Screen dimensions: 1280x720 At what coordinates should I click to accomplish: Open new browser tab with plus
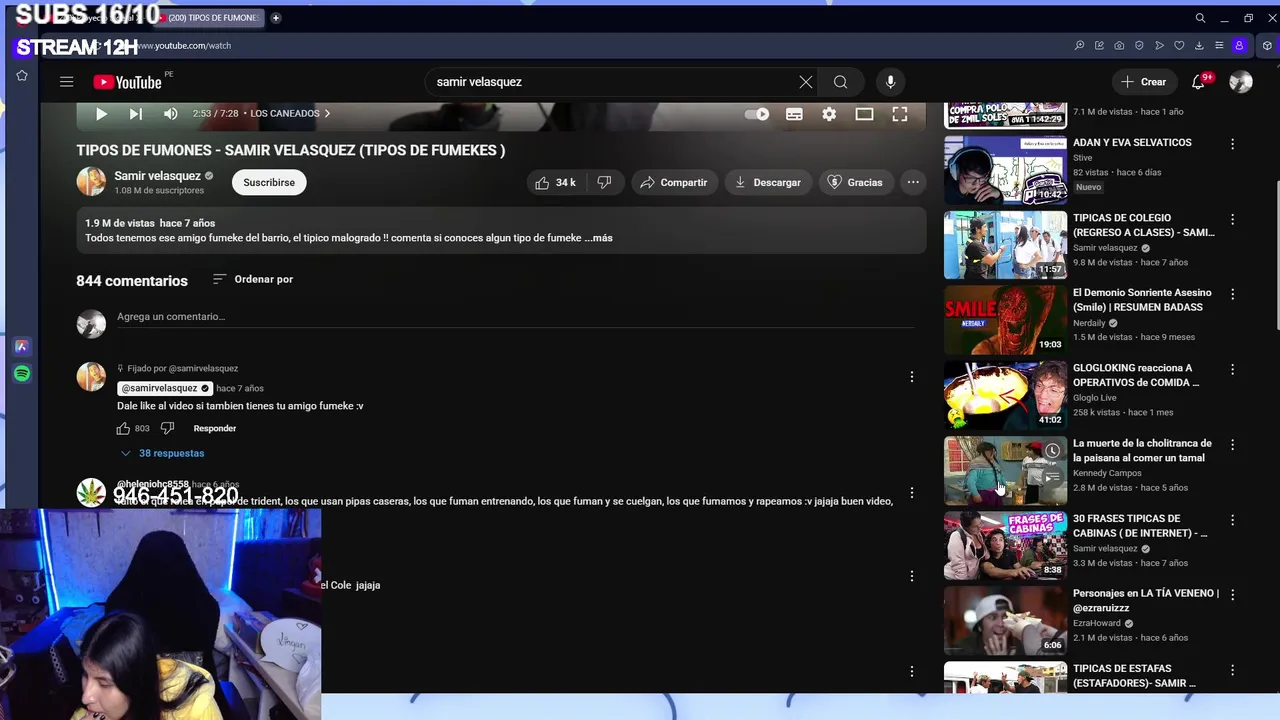(x=276, y=18)
